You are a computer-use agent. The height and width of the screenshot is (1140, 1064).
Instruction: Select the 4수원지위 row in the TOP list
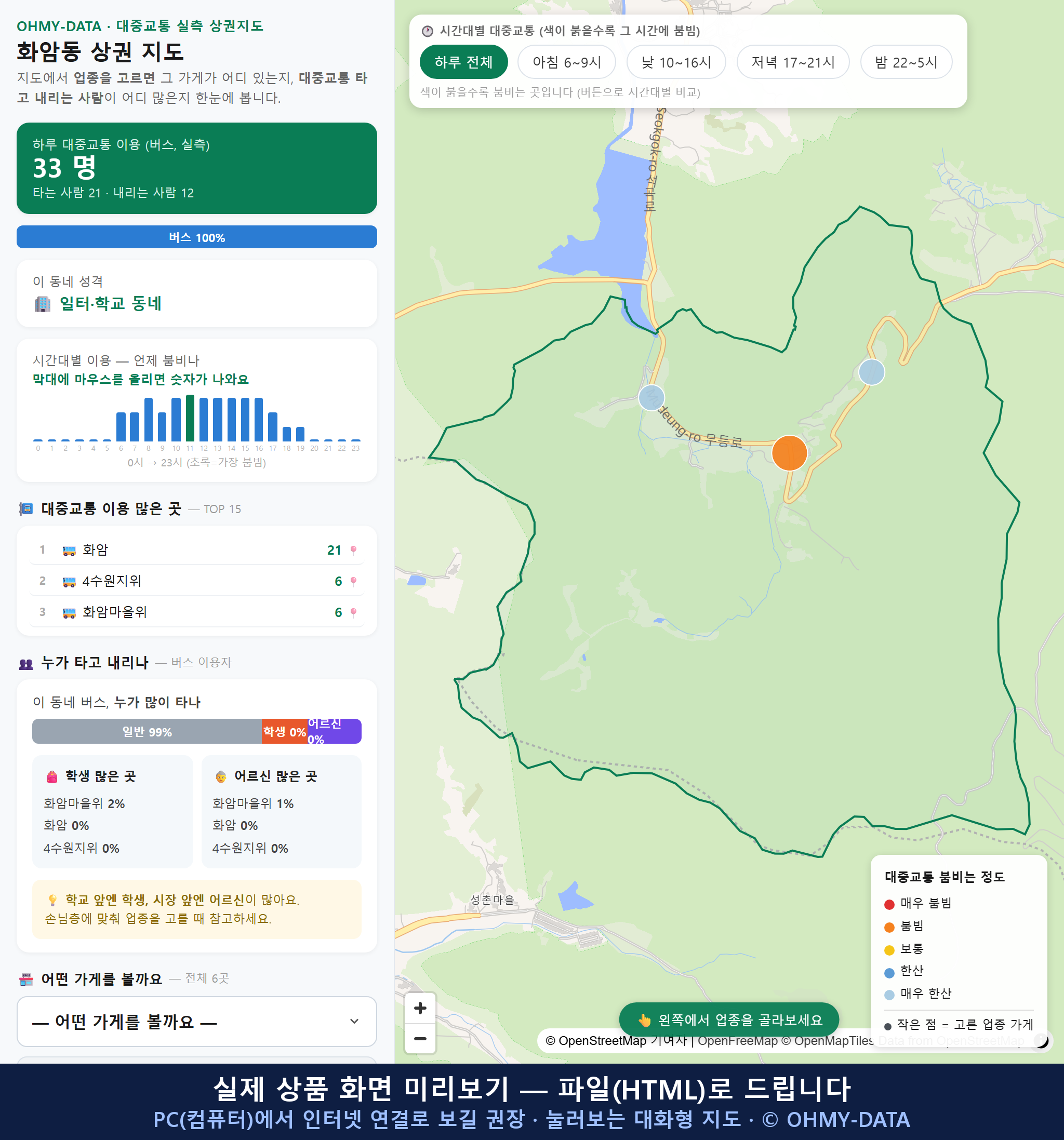(x=197, y=581)
